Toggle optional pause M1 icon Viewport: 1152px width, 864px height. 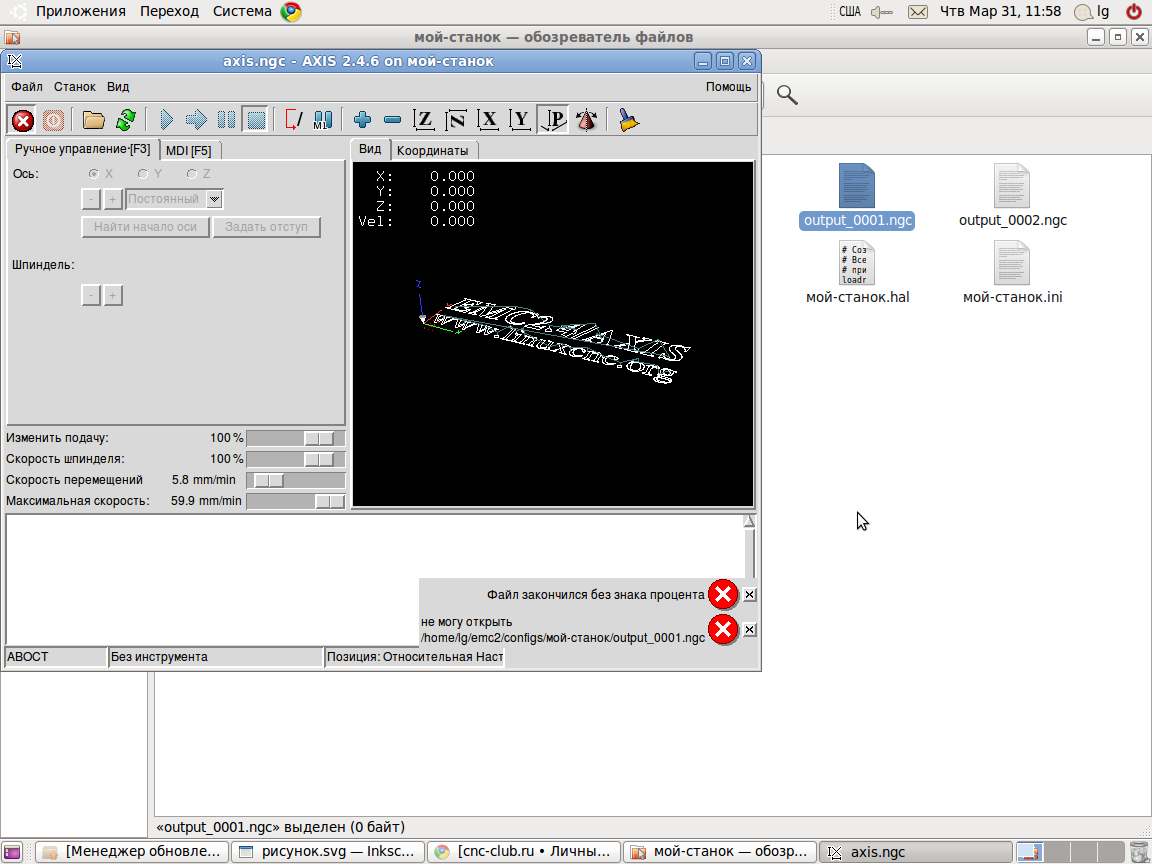[323, 120]
